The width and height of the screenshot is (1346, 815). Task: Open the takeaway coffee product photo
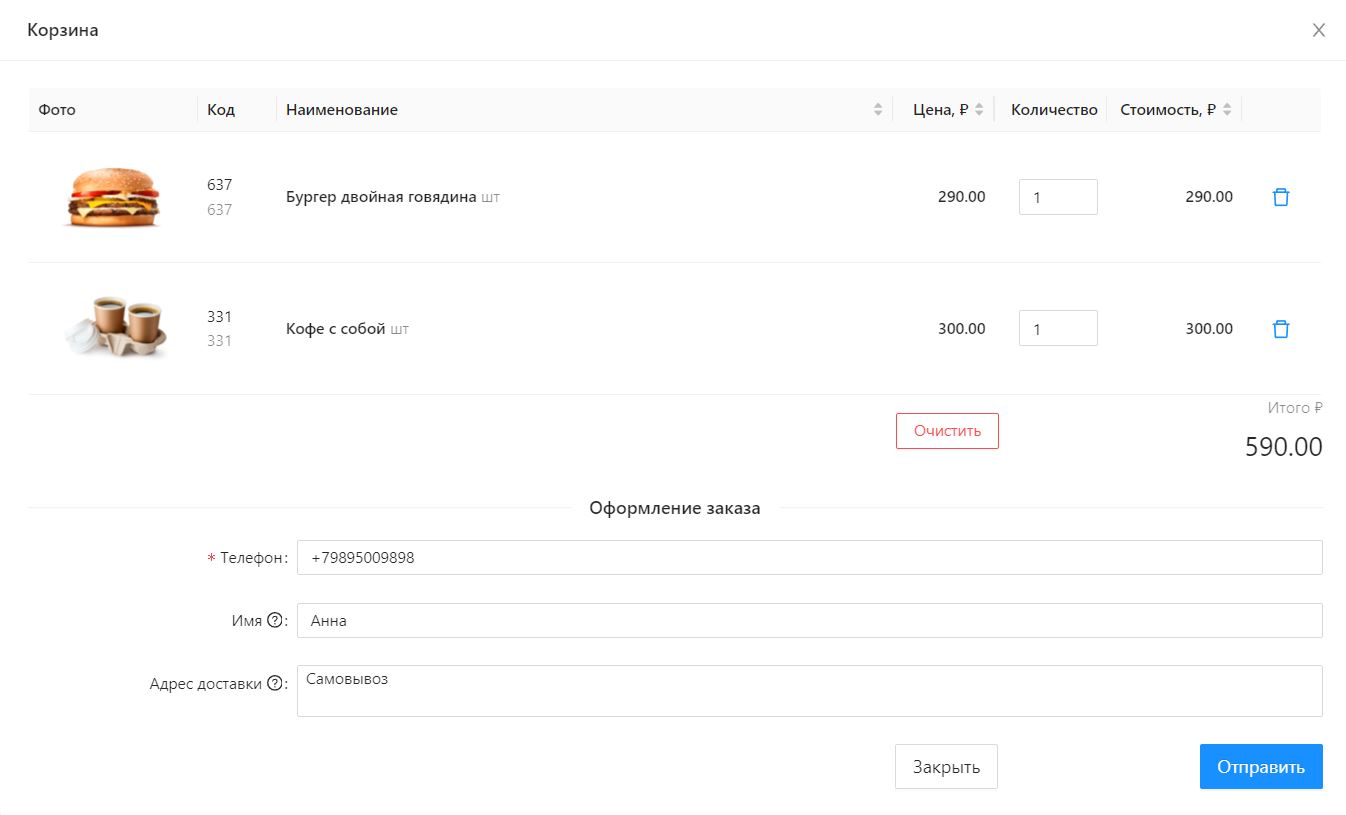point(112,327)
